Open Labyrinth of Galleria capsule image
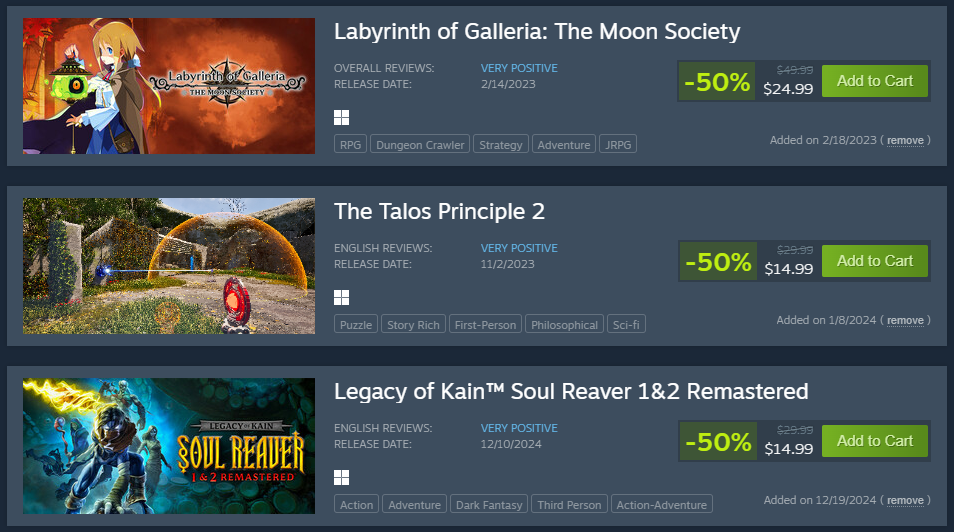Screen dimensions: 954x532 pos(169,86)
